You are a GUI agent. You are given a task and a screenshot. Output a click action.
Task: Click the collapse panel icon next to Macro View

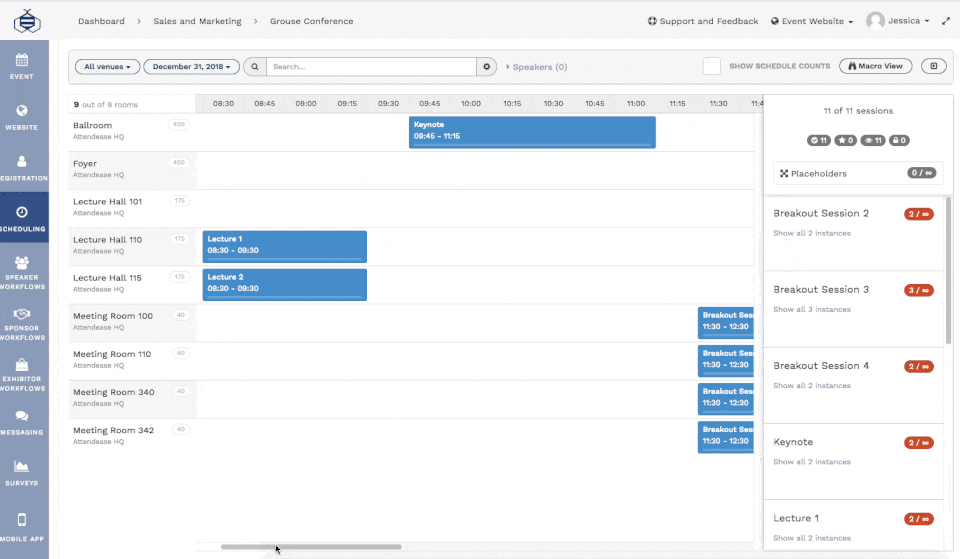934,66
